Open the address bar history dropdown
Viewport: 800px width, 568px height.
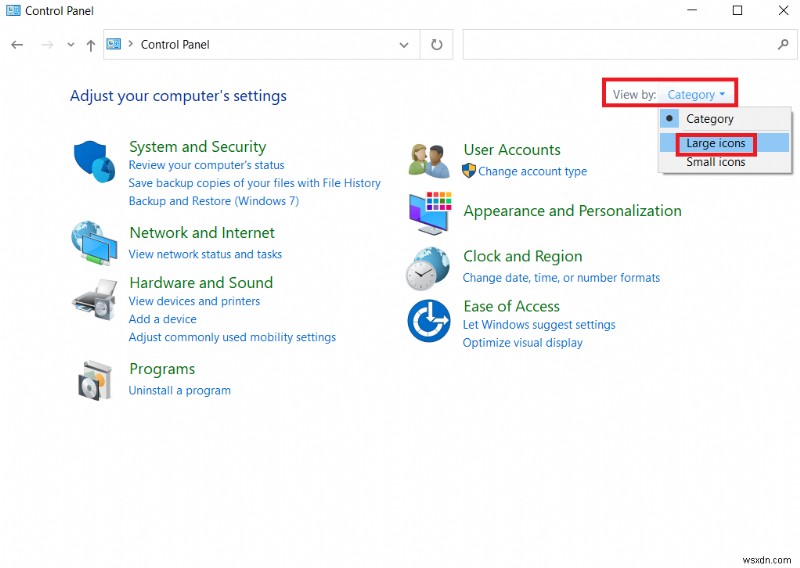(x=404, y=45)
